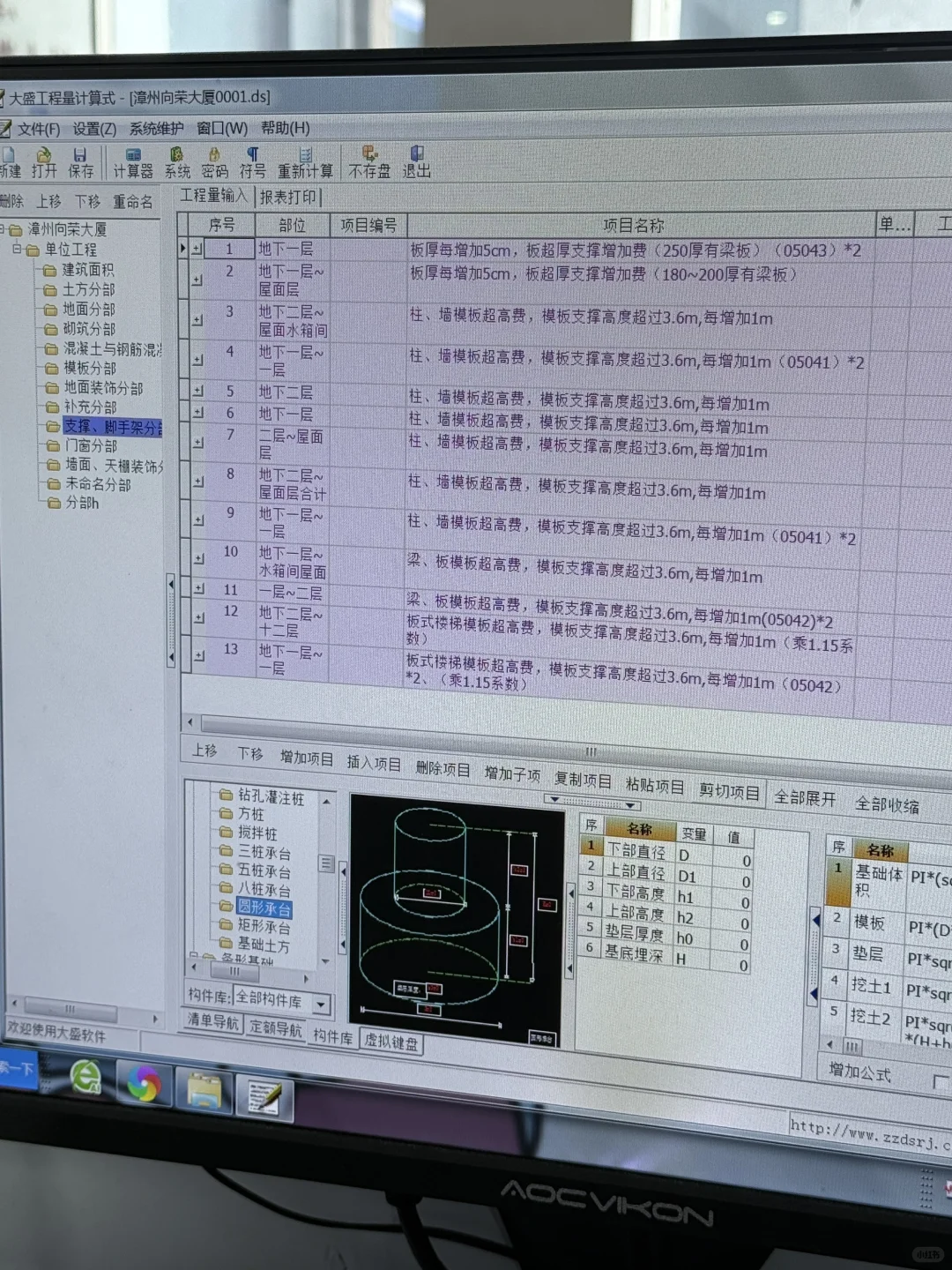Click the 剪切项目 button
The height and width of the screenshot is (1270, 952).
tap(729, 791)
